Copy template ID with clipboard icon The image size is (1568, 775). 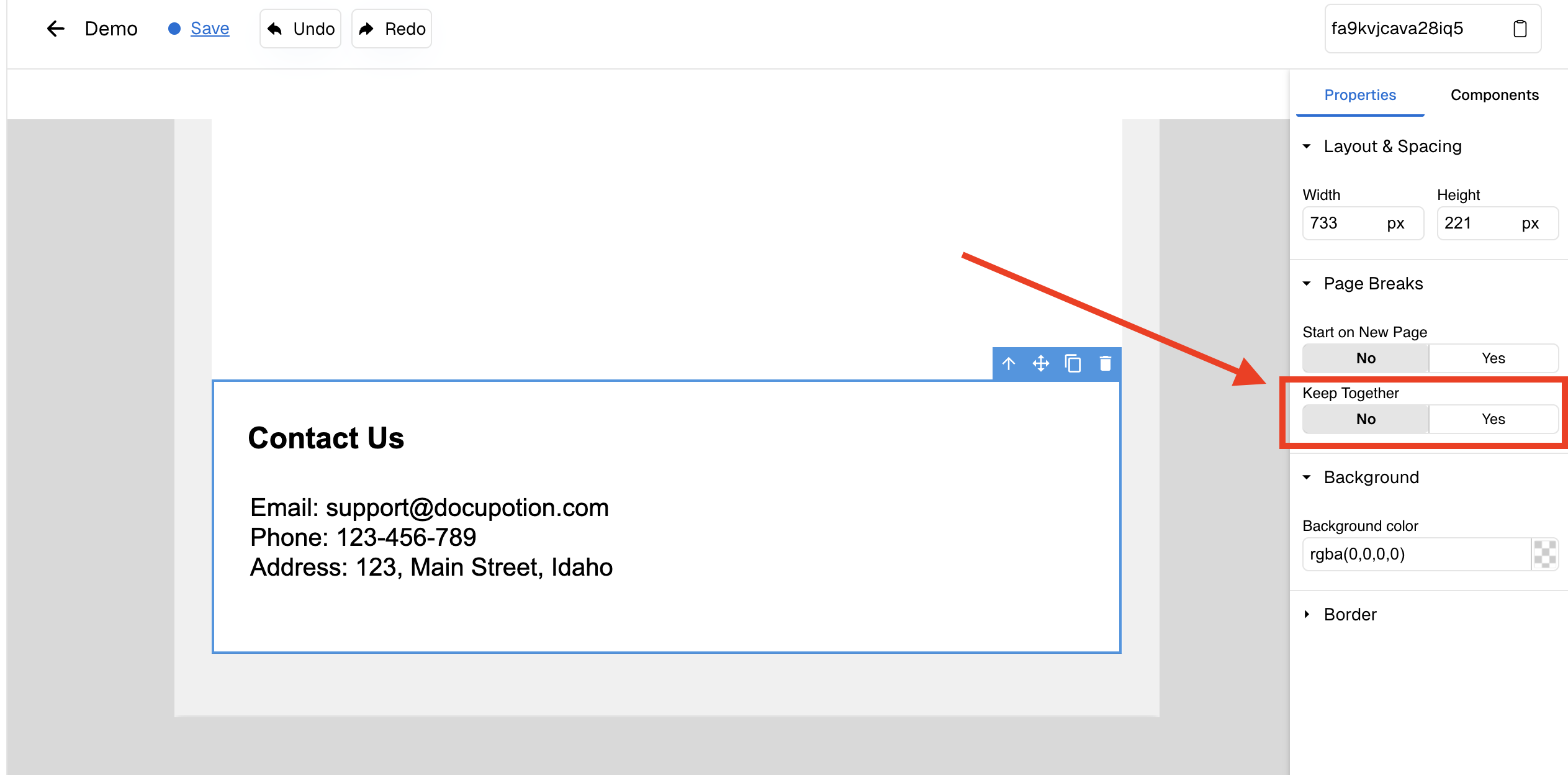click(1520, 29)
